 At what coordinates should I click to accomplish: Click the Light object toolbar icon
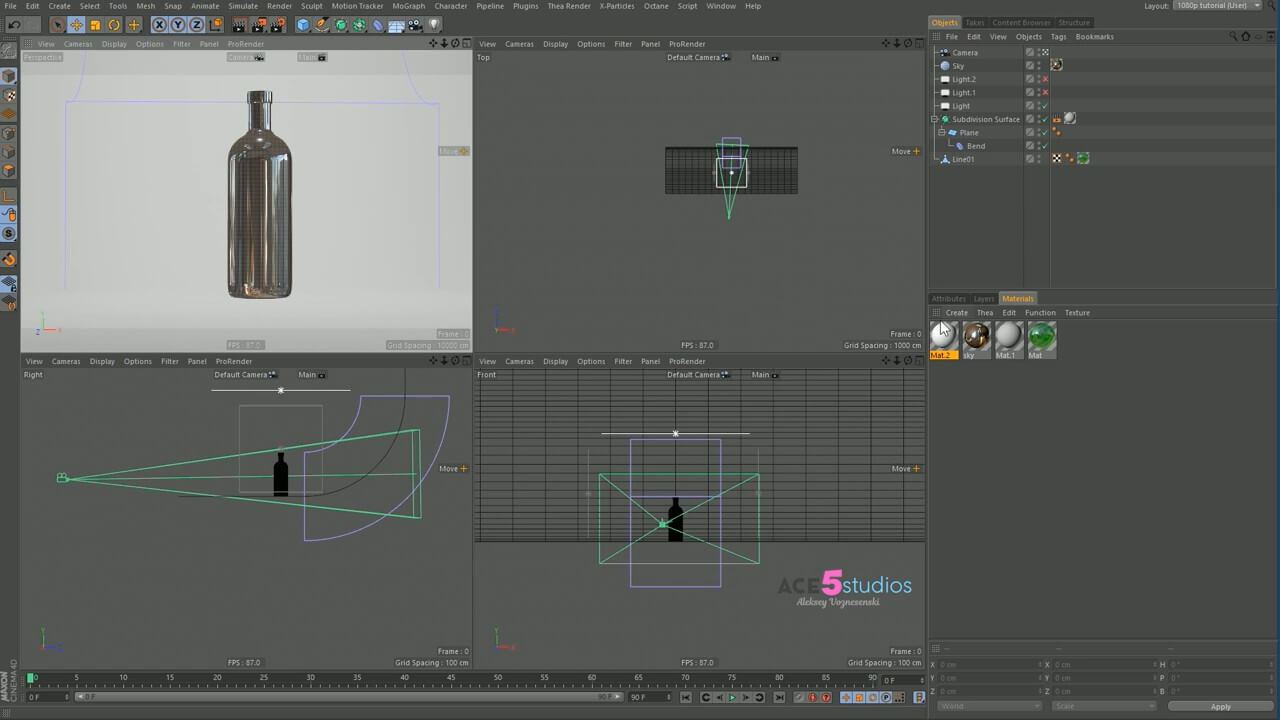click(x=434, y=25)
